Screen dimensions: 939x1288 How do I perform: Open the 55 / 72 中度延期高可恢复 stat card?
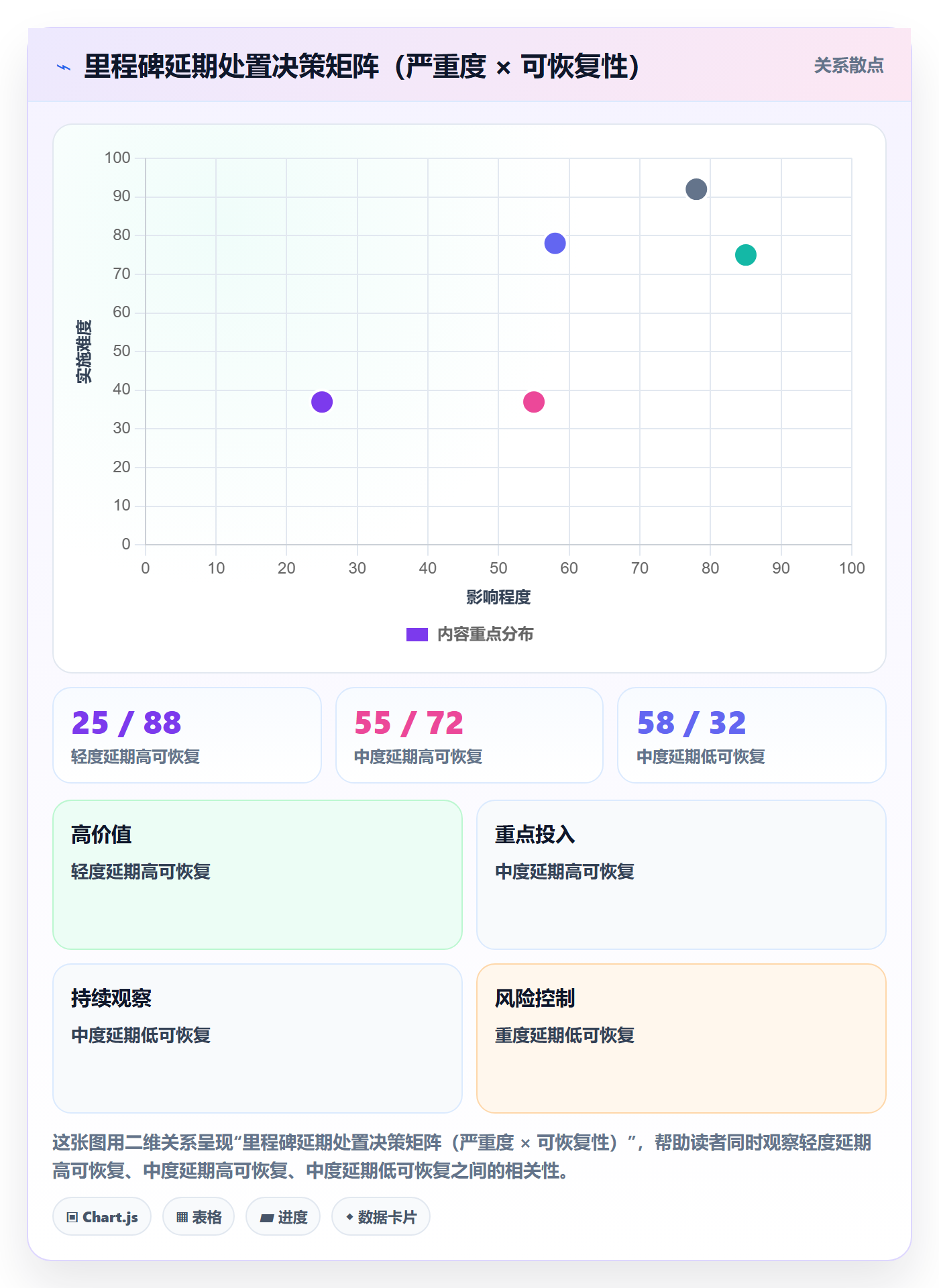pyautogui.click(x=469, y=735)
